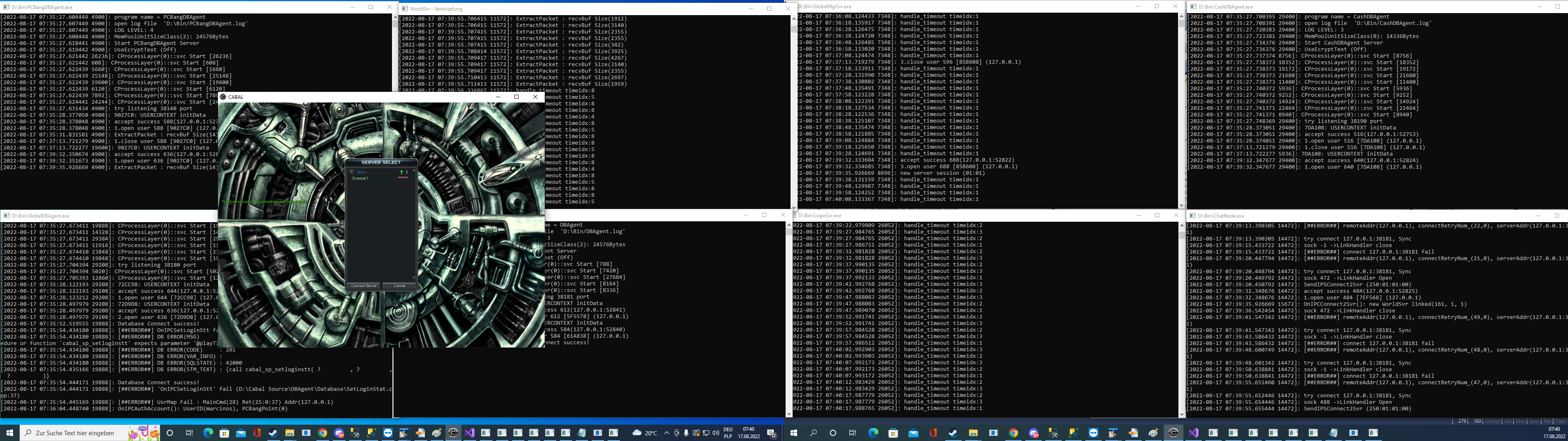Click the taskbar search box

tap(90, 433)
